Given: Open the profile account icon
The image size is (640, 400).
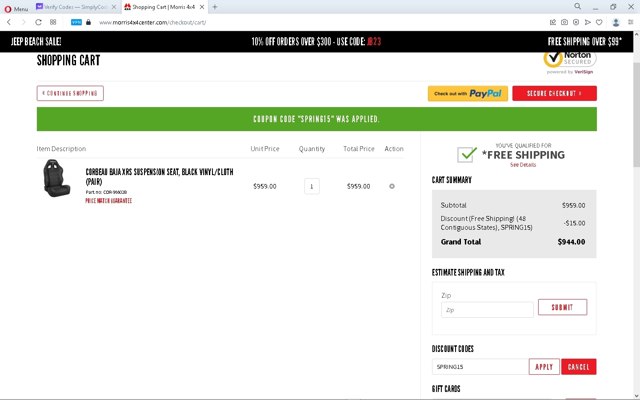Looking at the screenshot, I should coord(616,22).
